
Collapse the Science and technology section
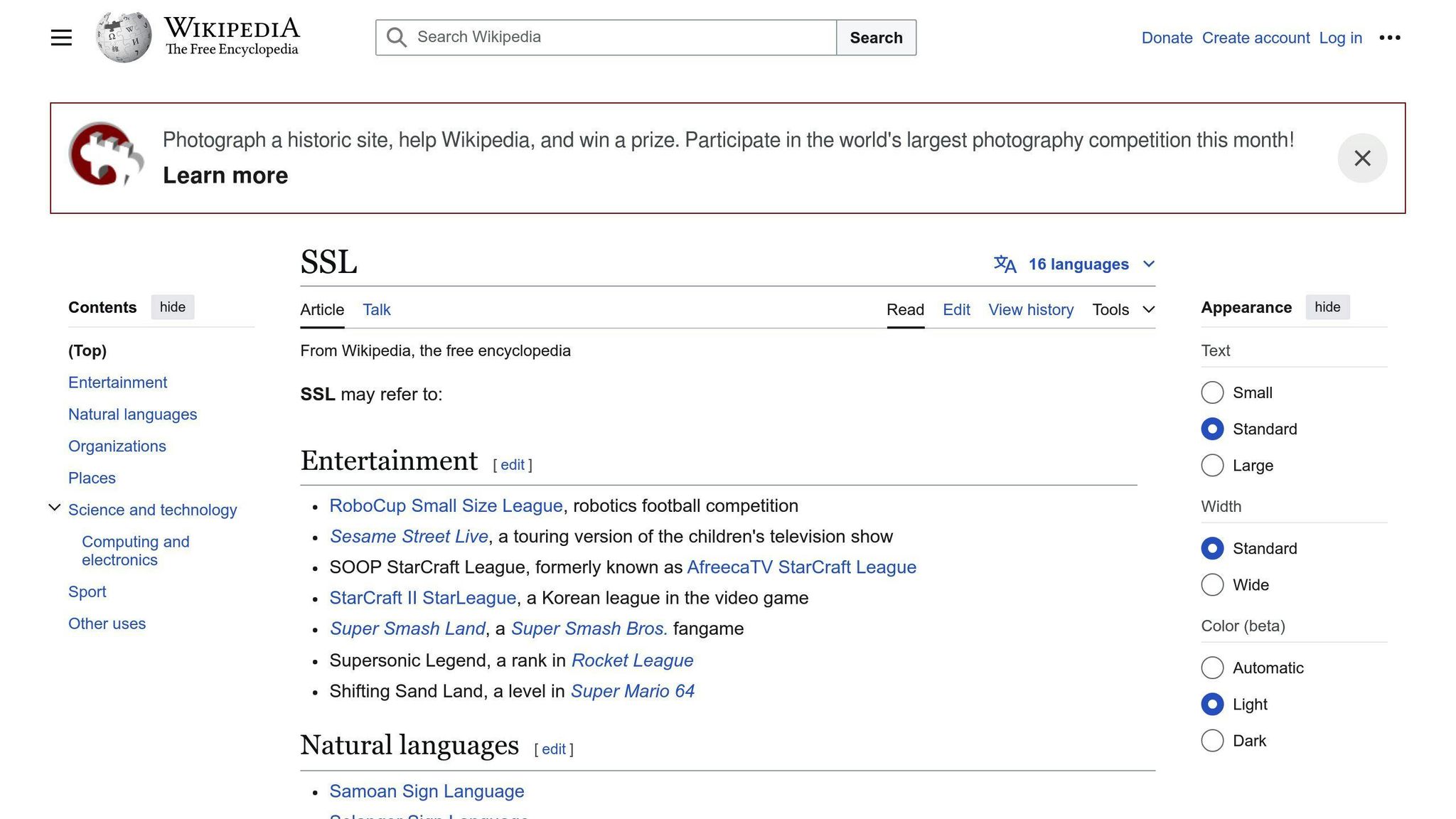55,507
